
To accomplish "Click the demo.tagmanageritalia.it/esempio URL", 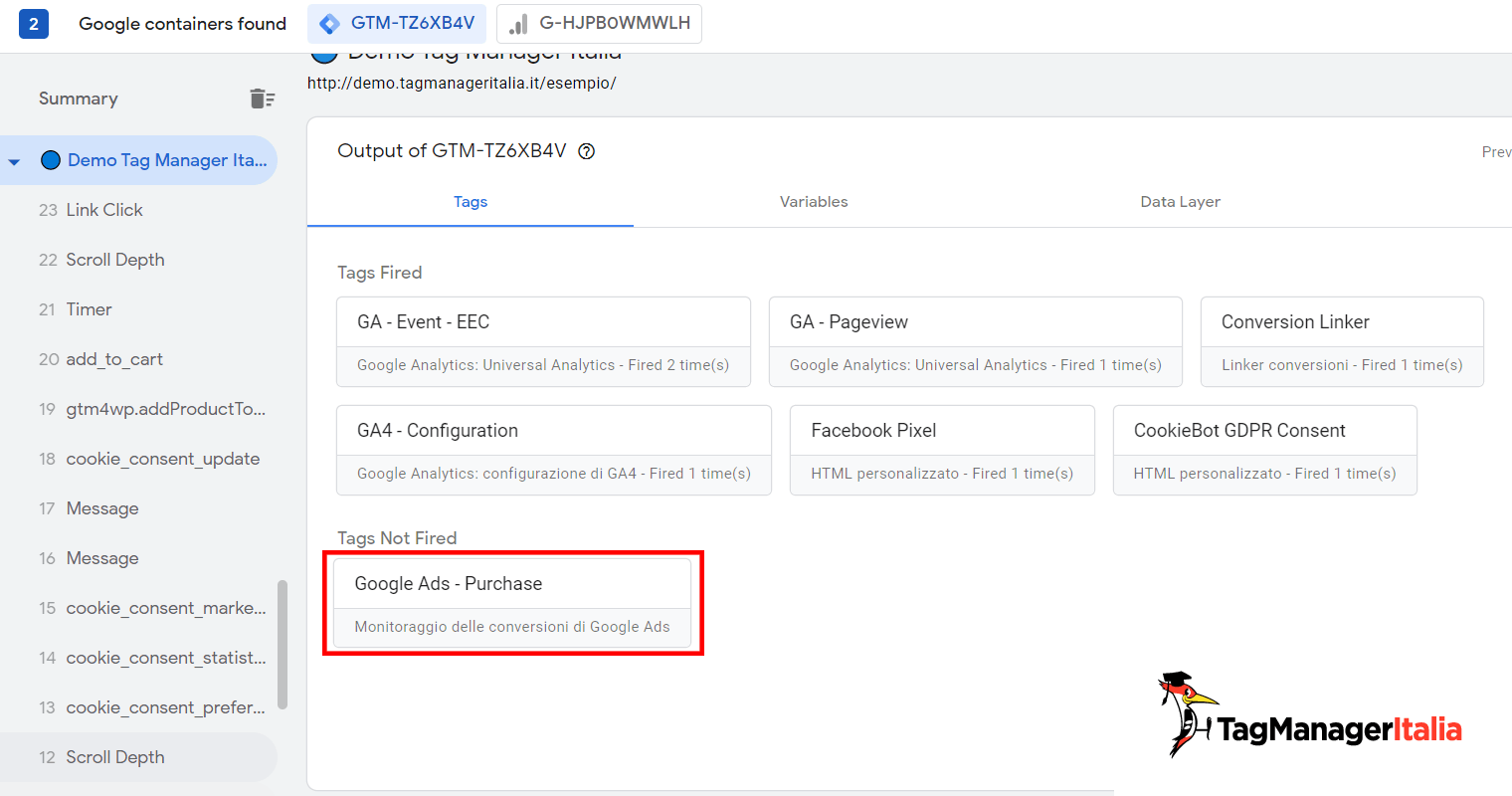I will click(462, 84).
